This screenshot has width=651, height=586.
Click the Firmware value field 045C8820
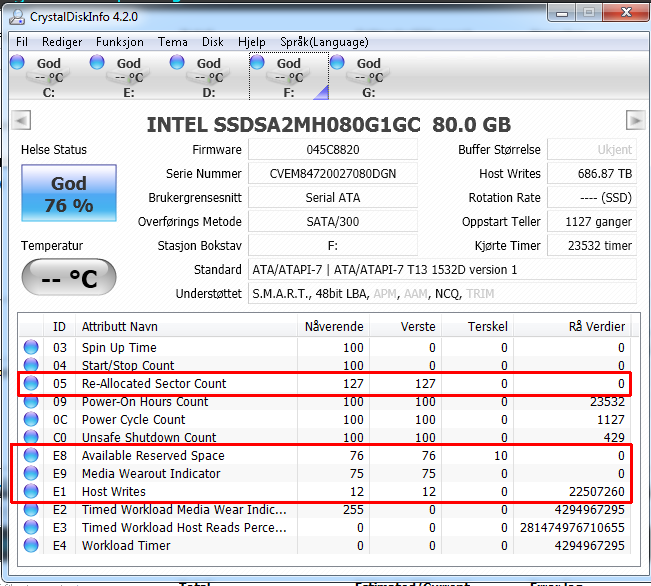(x=333, y=150)
